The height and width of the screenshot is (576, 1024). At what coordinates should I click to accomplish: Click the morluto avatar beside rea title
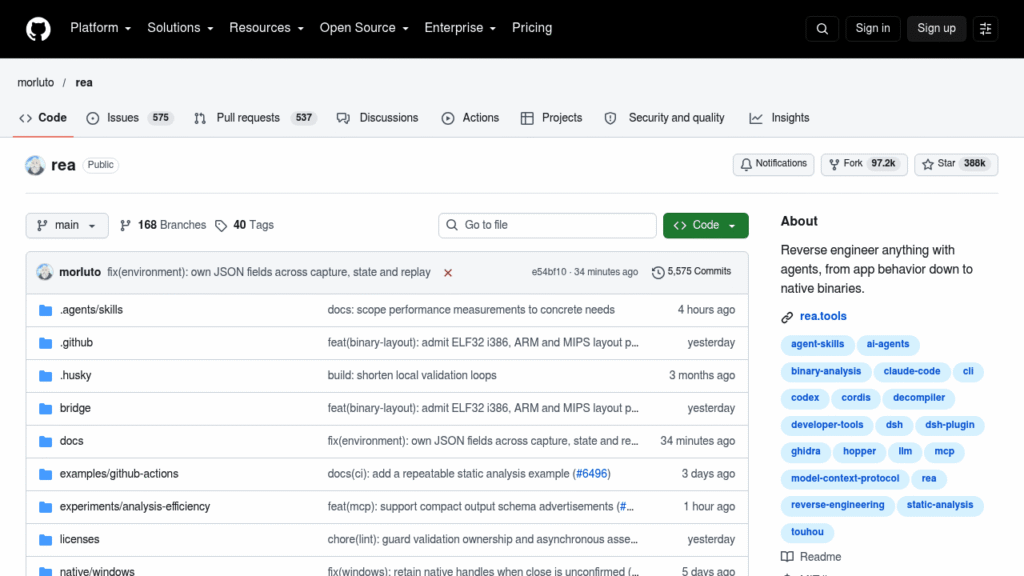coord(35,165)
